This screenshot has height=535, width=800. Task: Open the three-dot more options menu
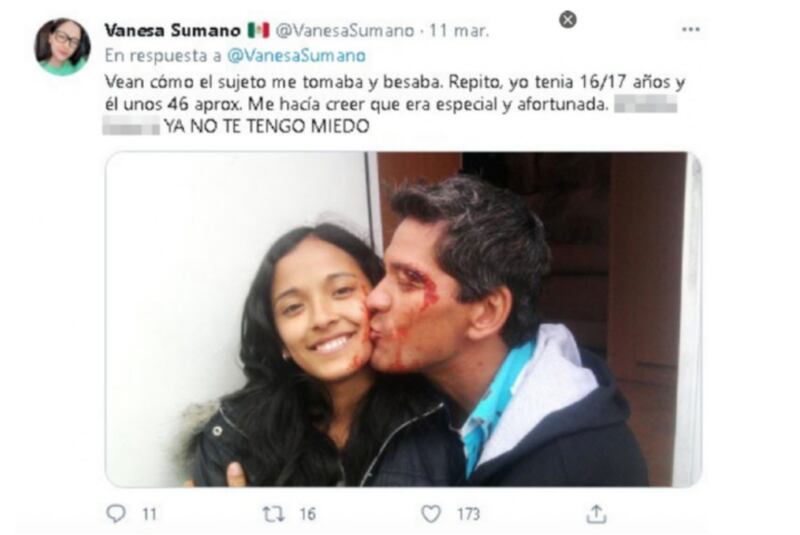pyautogui.click(x=691, y=30)
